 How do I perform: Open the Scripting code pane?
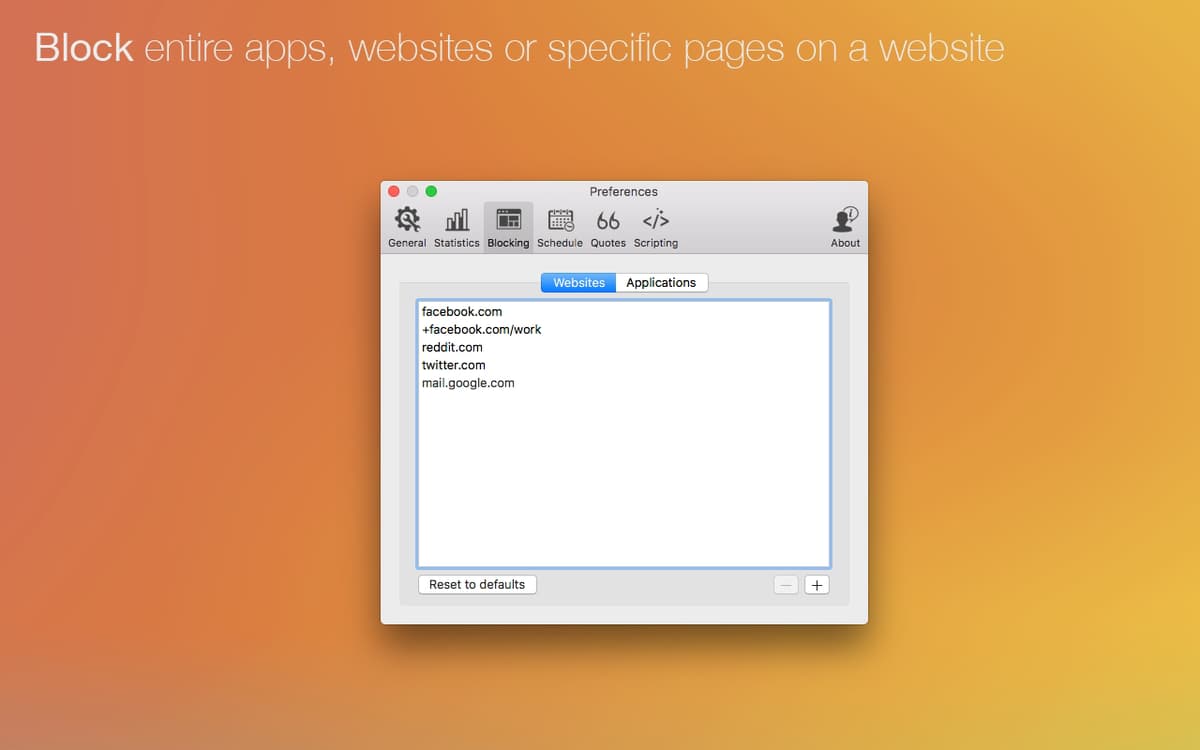(656, 227)
